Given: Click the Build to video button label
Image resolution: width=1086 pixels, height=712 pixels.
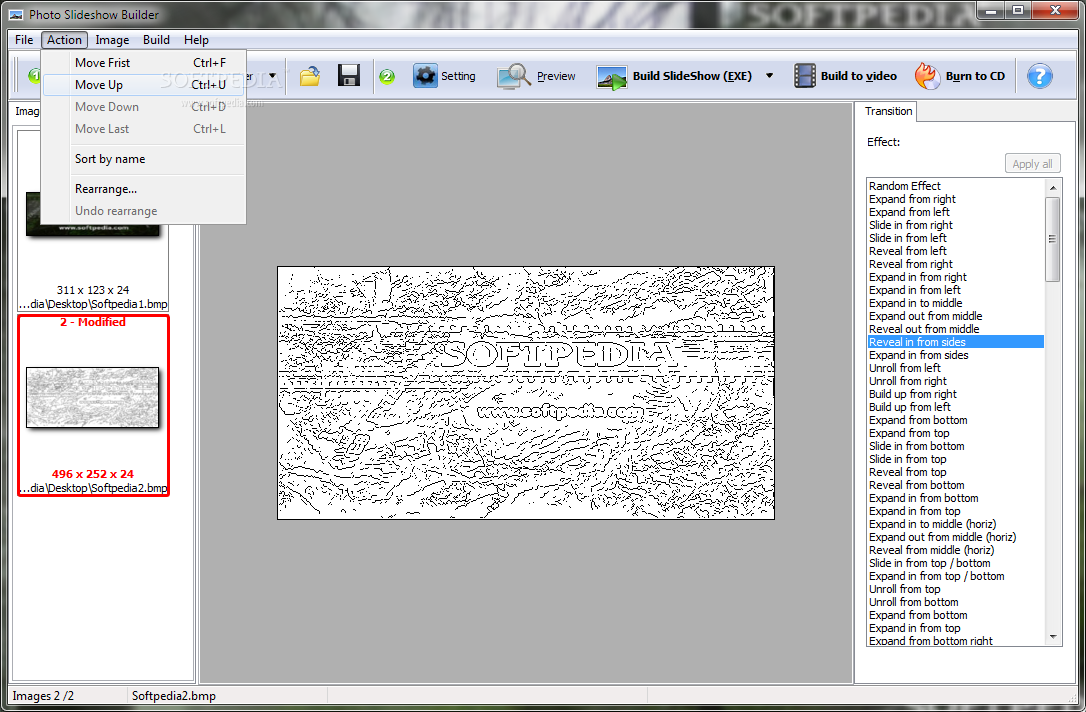Looking at the screenshot, I should tap(858, 76).
